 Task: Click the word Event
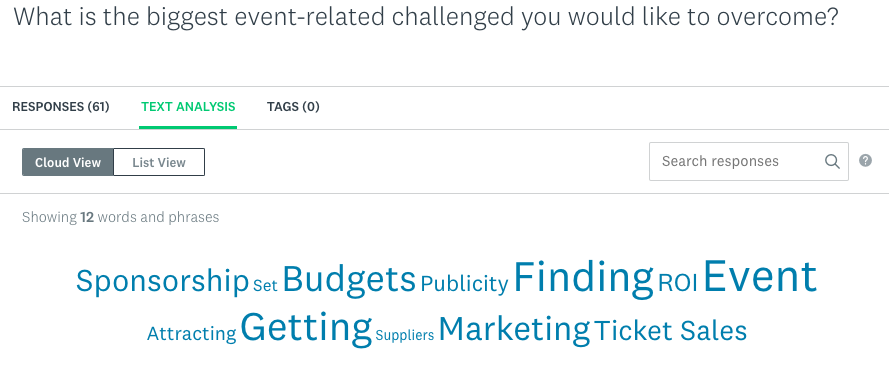pos(760,276)
